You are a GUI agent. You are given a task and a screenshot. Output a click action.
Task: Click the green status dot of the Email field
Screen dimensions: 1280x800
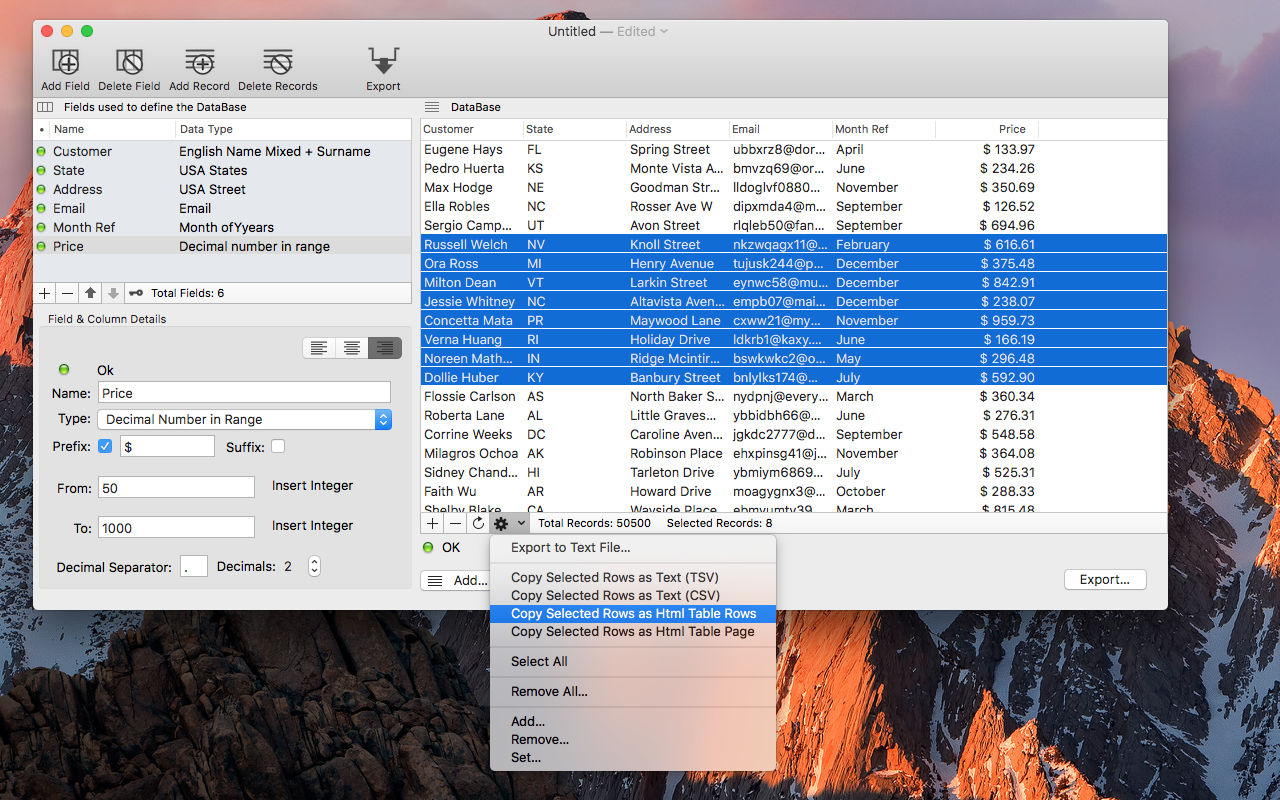click(41, 209)
